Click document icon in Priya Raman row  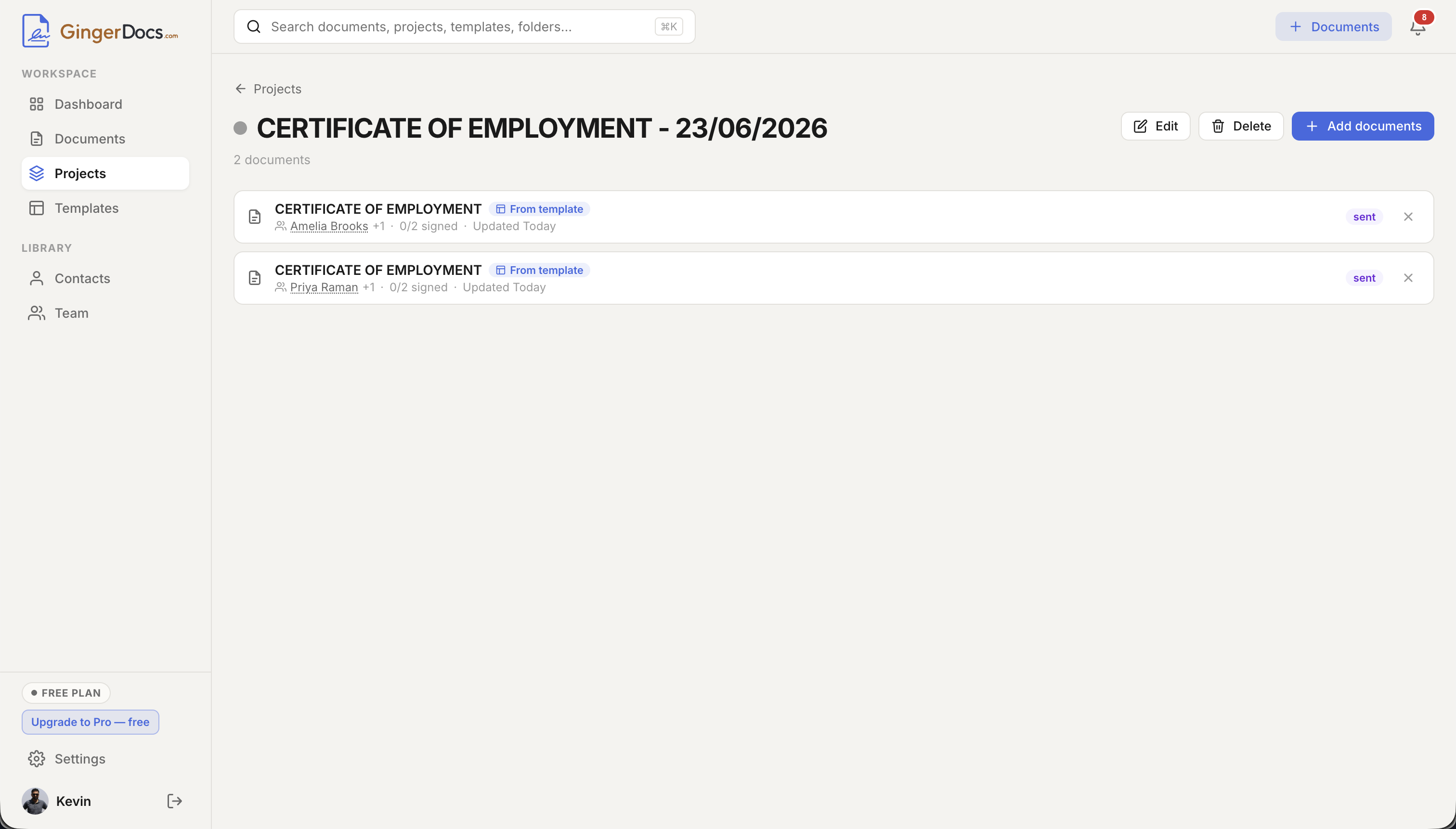point(255,278)
